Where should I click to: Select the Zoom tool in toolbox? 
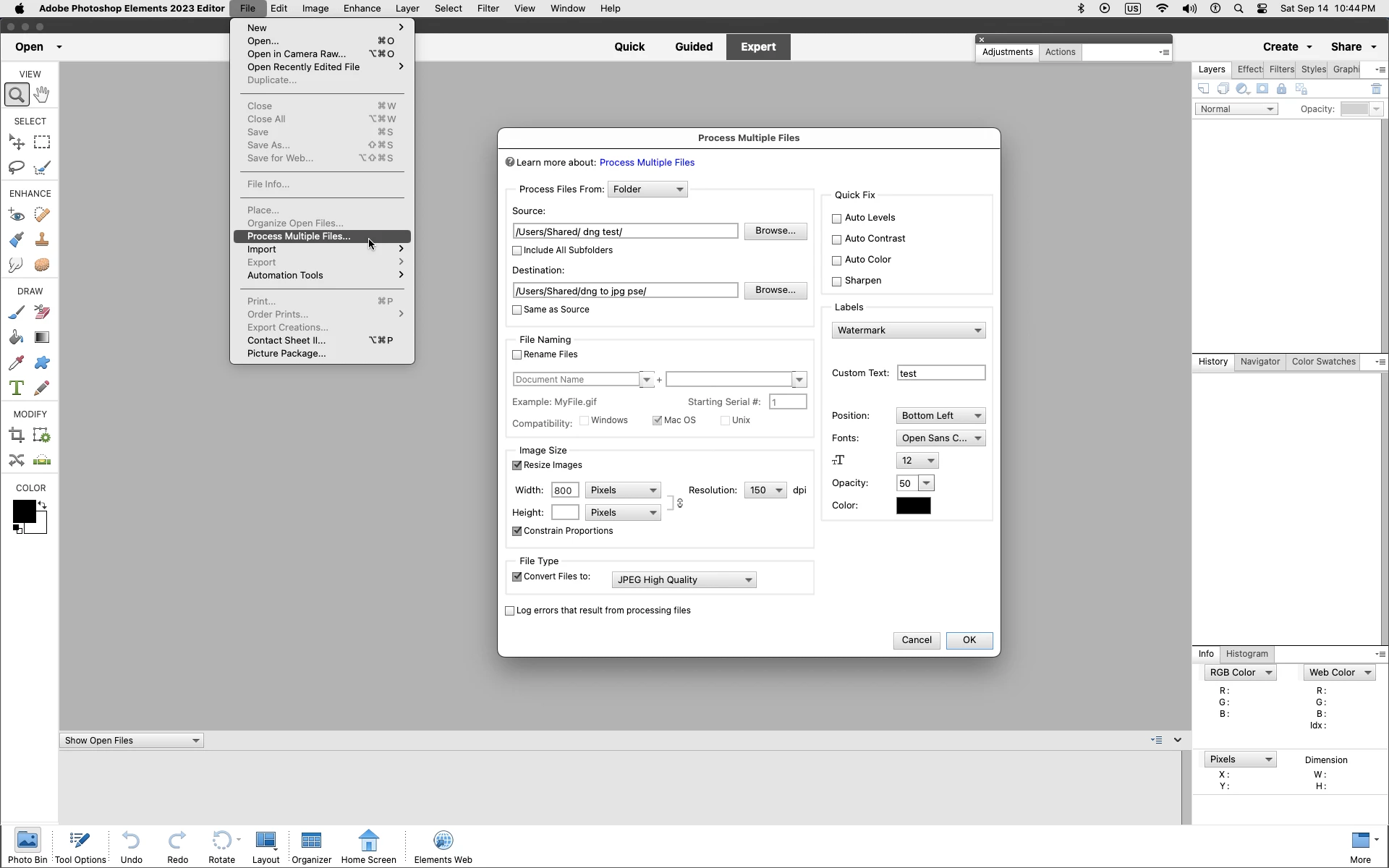[x=17, y=95]
